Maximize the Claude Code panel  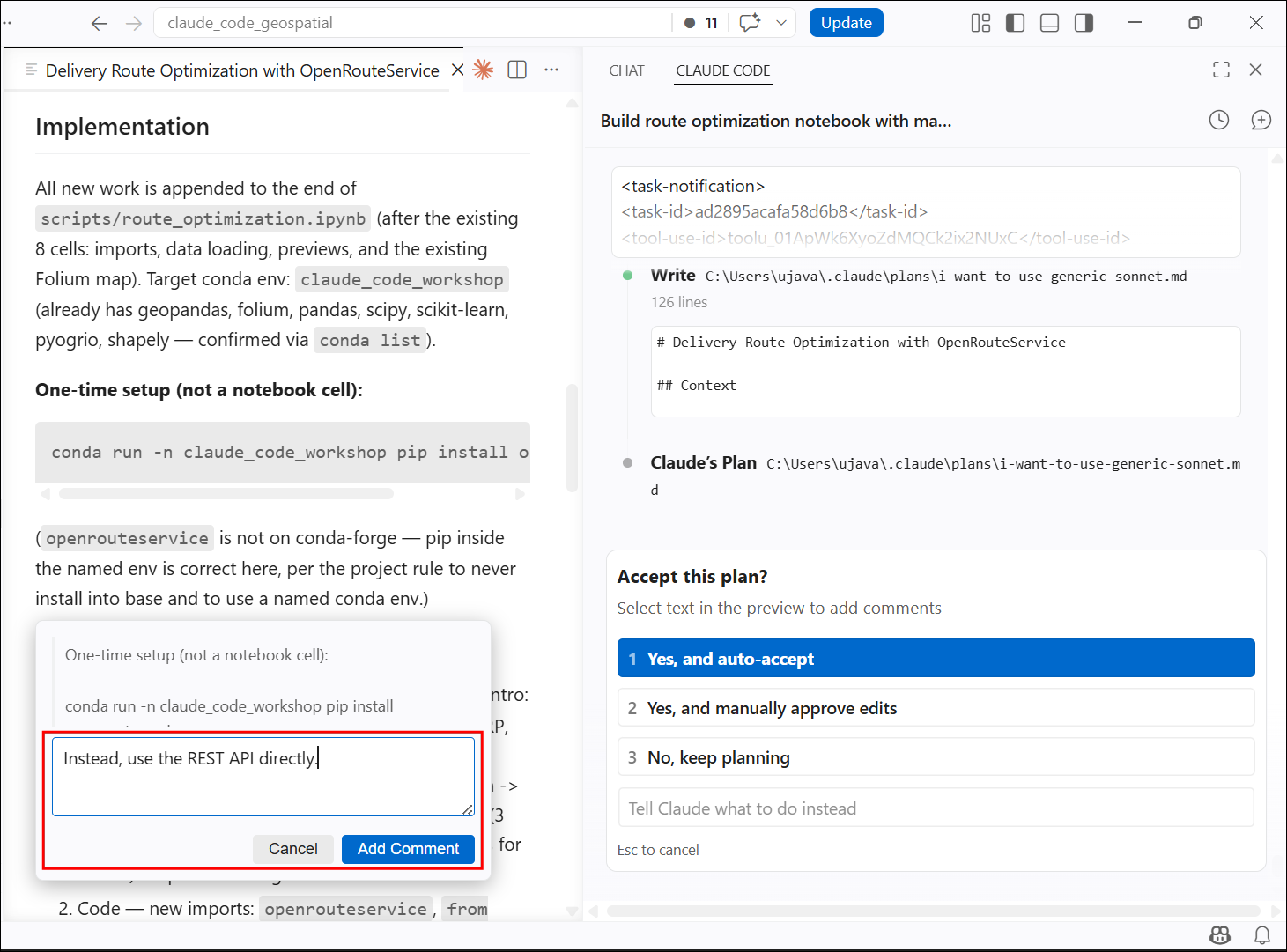click(x=1221, y=70)
